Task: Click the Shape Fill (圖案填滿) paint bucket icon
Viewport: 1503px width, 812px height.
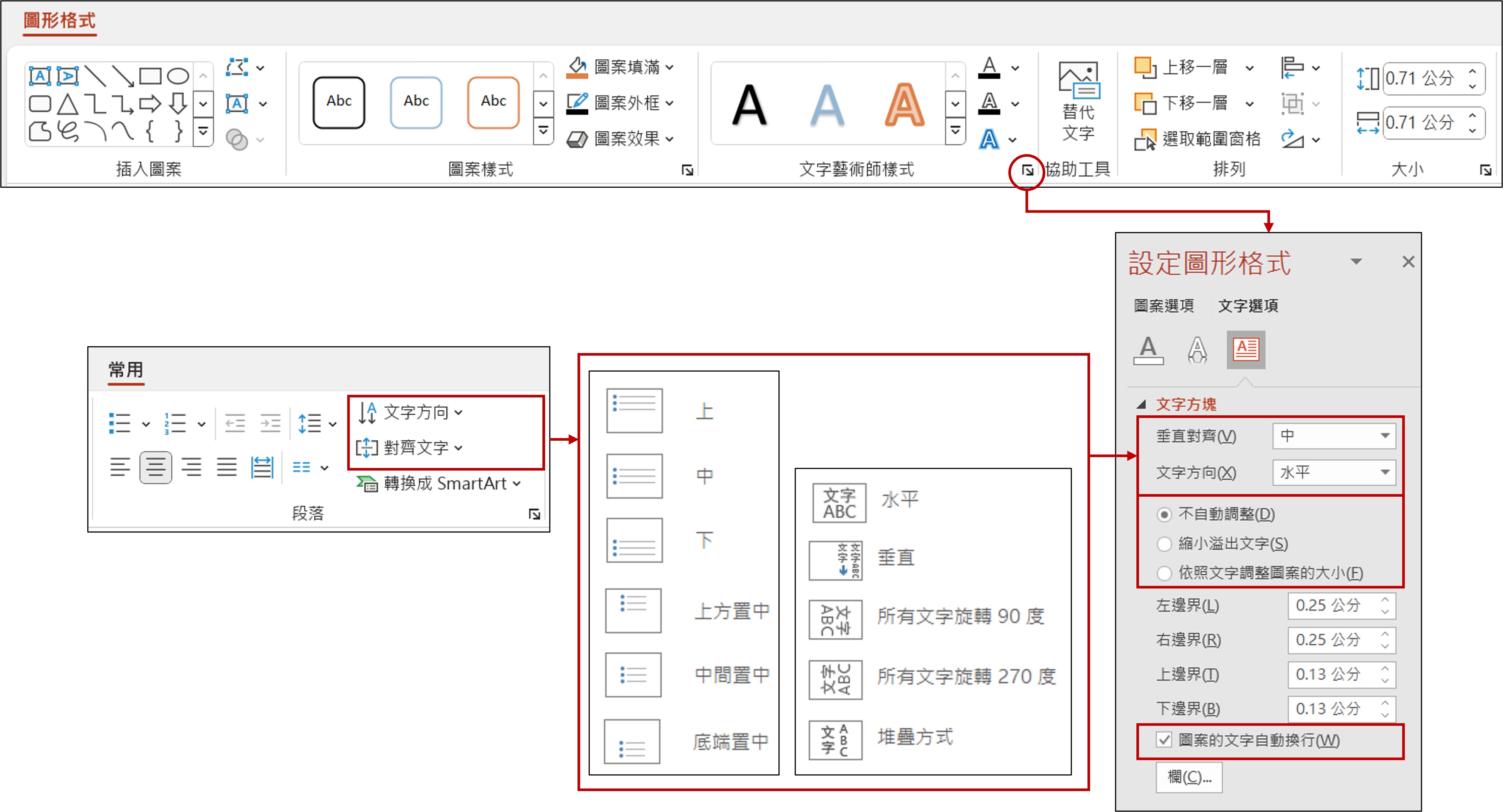Action: 577,67
